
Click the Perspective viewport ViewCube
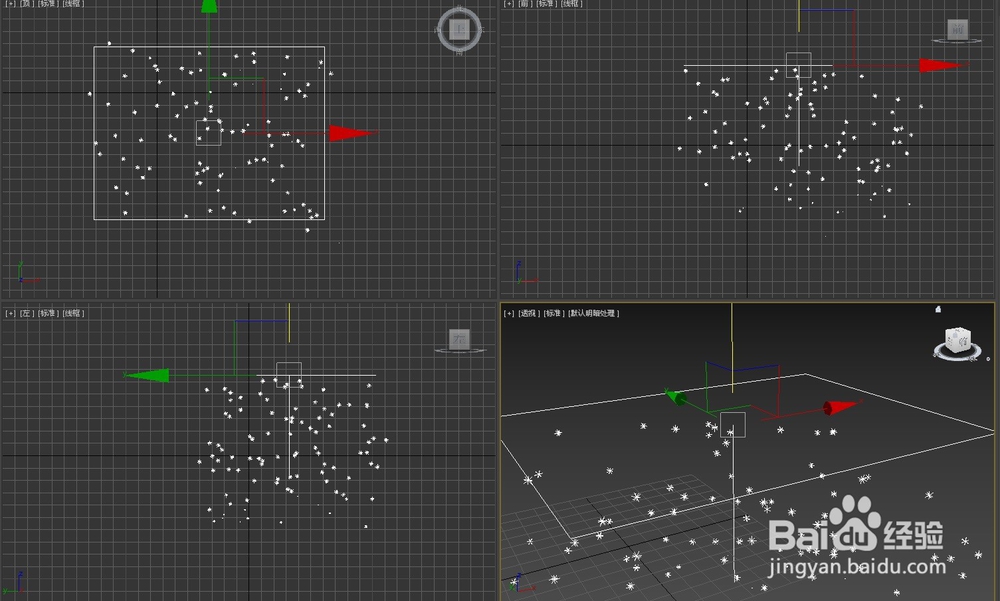coord(958,341)
